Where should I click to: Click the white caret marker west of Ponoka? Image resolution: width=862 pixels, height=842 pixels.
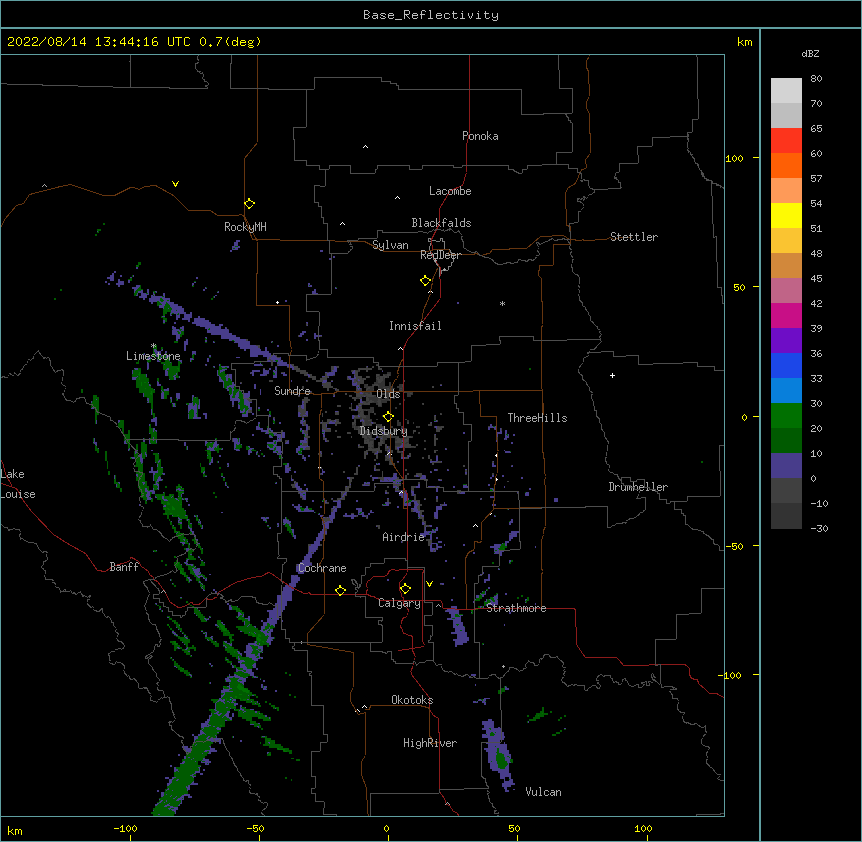(x=365, y=147)
